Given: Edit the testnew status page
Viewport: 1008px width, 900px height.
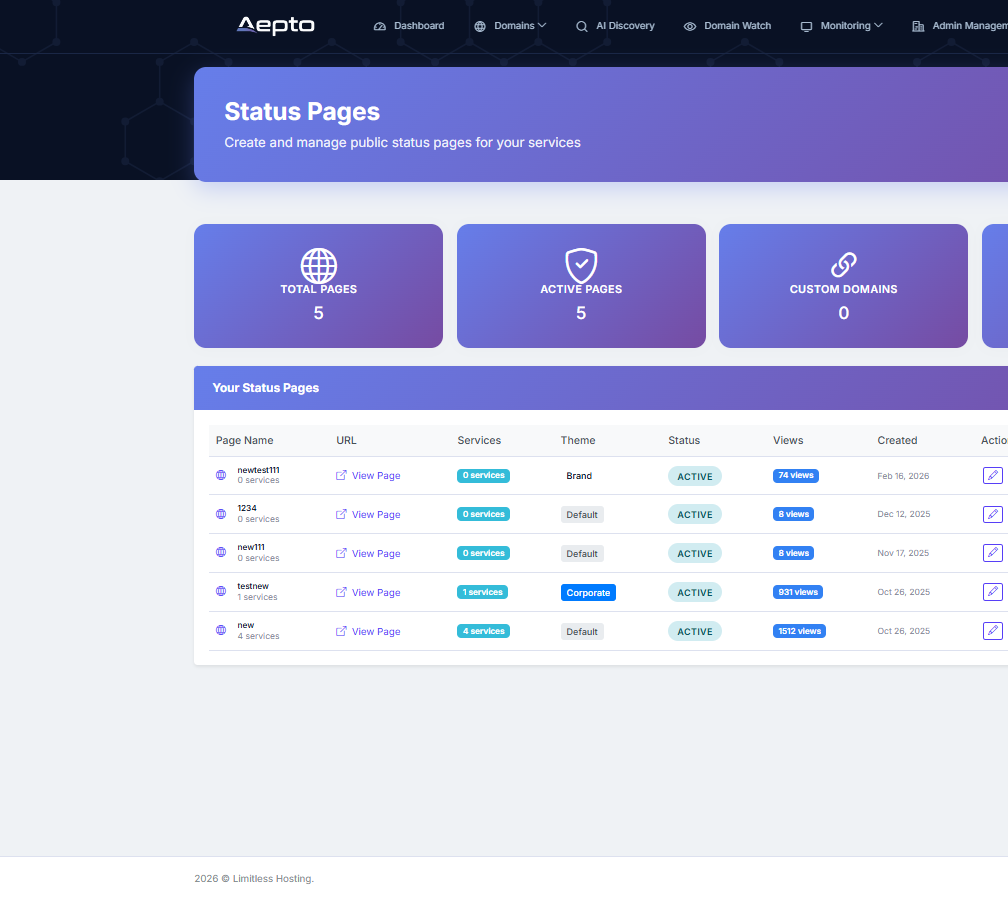Looking at the screenshot, I should coord(993,592).
